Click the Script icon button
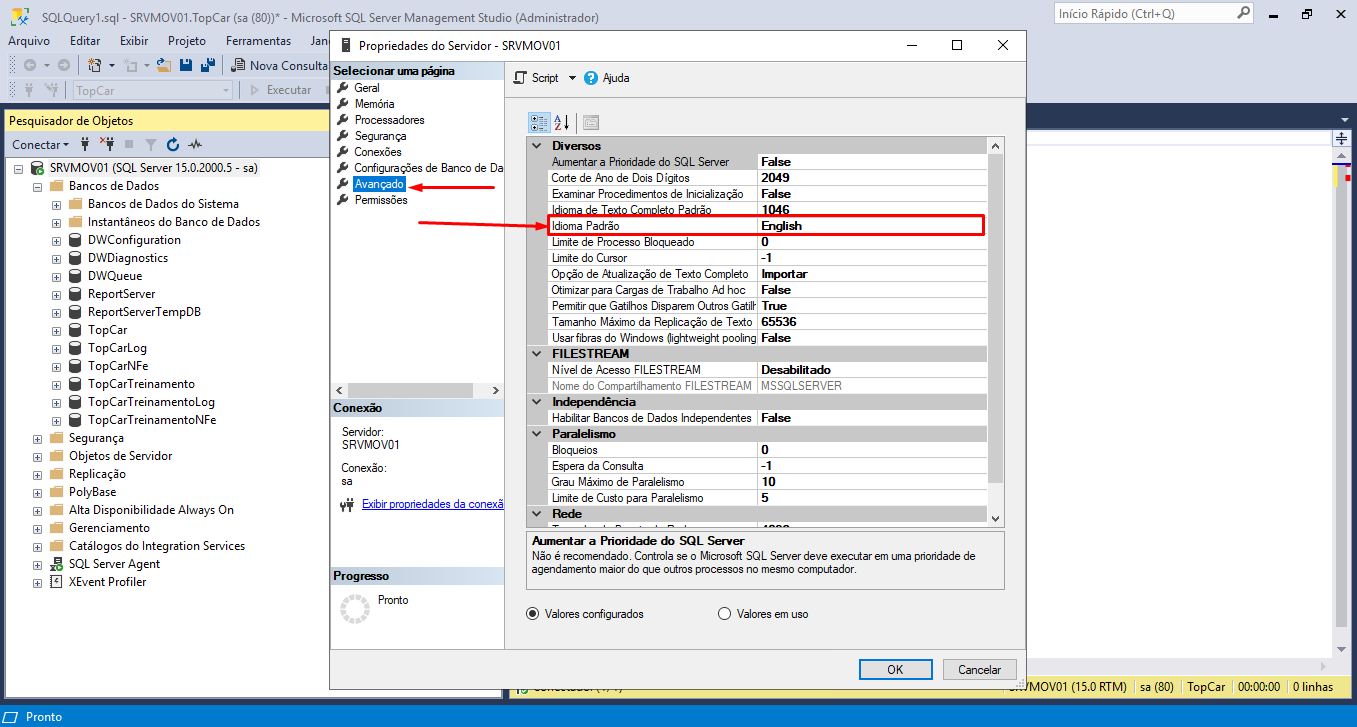Image resolution: width=1357 pixels, height=727 pixels. [x=520, y=78]
